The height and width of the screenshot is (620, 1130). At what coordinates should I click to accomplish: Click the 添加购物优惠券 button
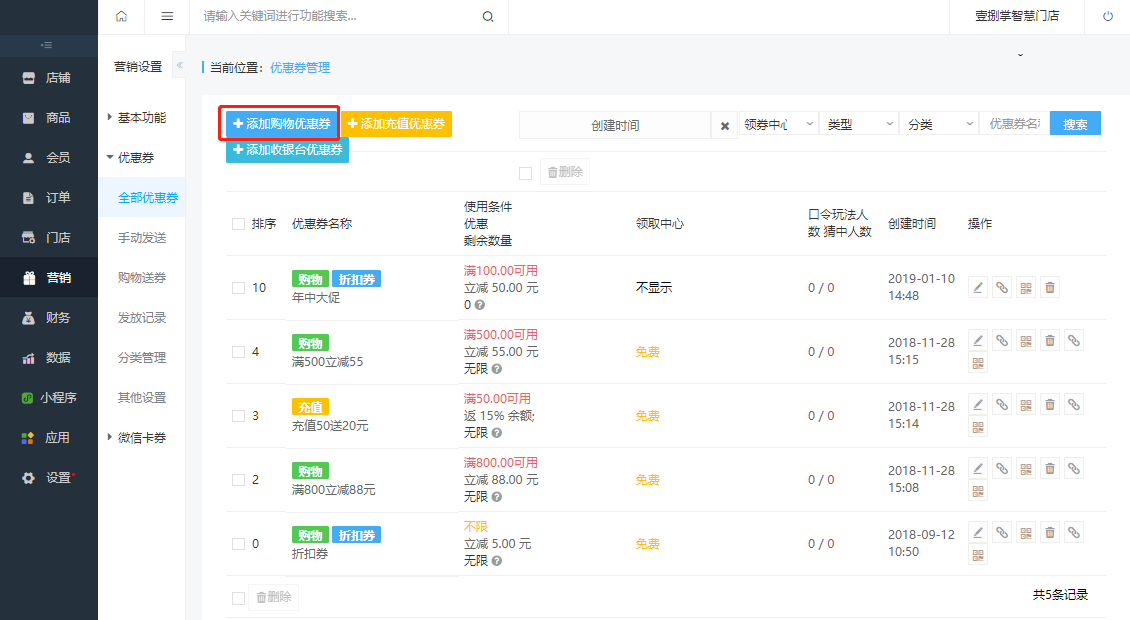pyautogui.click(x=282, y=124)
